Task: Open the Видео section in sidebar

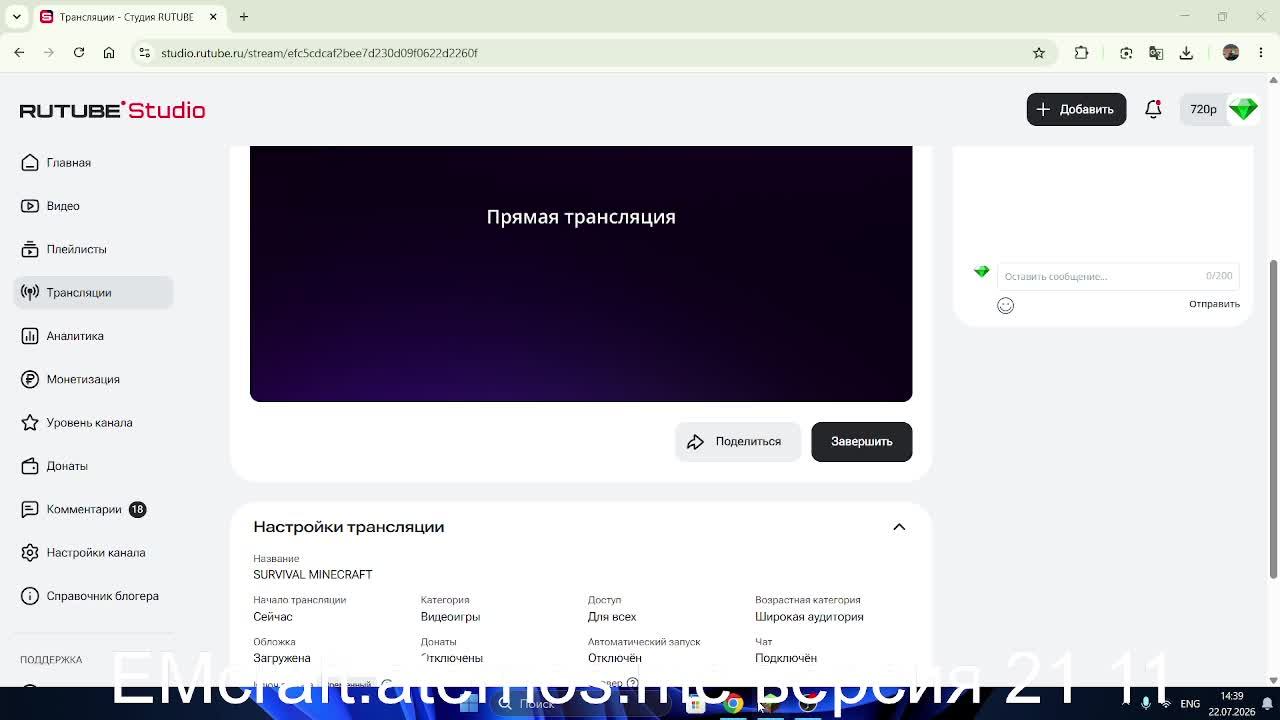Action: tap(62, 206)
